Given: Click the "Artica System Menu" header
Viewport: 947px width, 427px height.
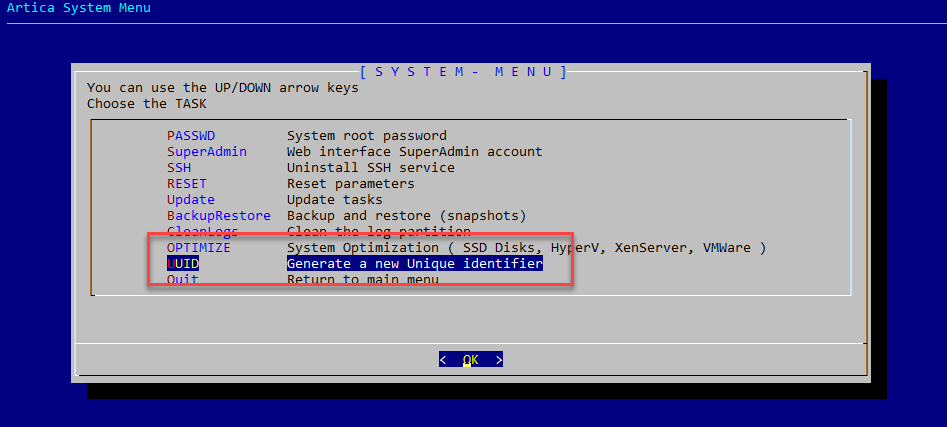Looking at the screenshot, I should (79, 8).
